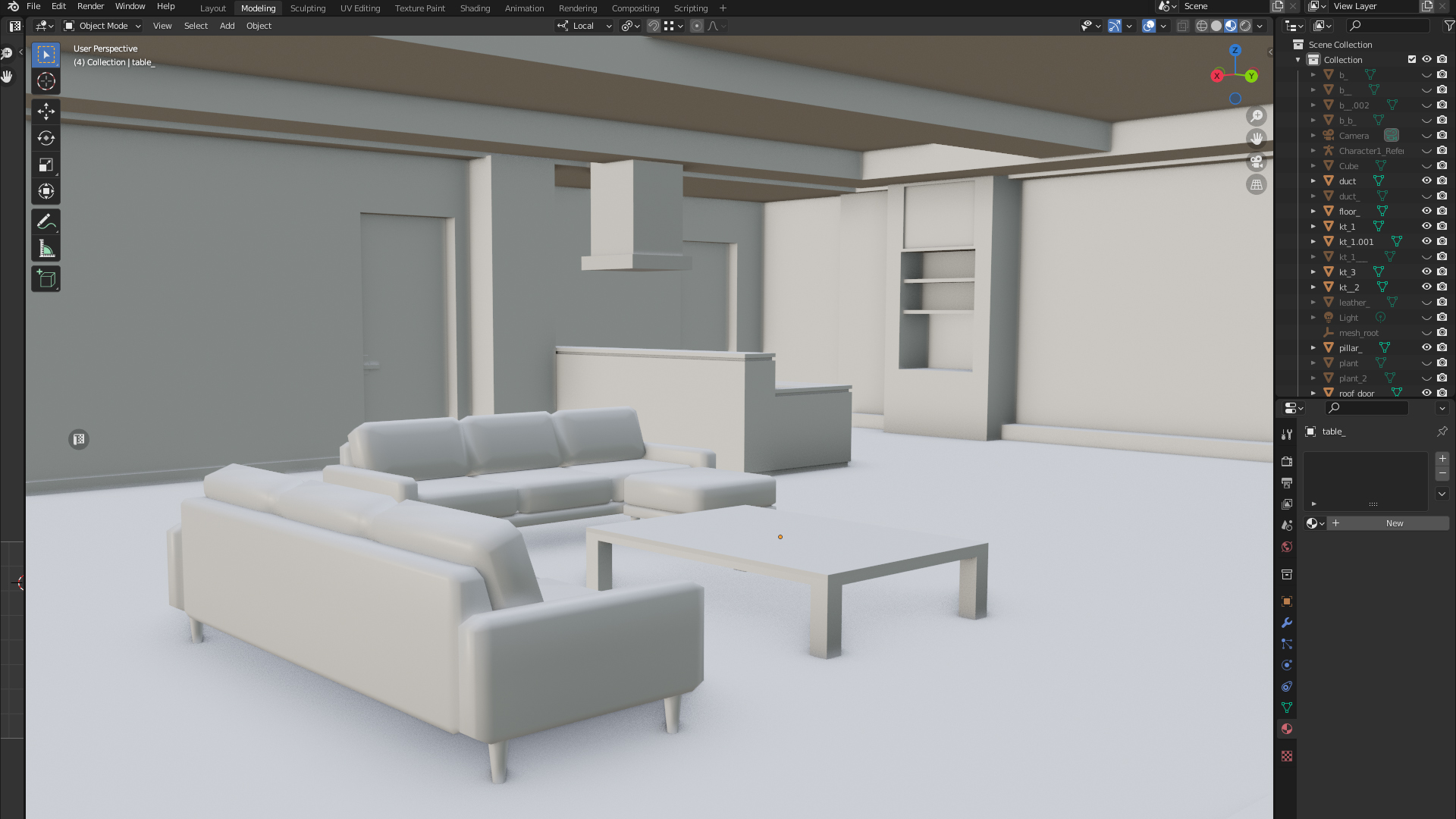Select the Annotate pencil tool
This screenshot has height=819, width=1456.
point(45,222)
